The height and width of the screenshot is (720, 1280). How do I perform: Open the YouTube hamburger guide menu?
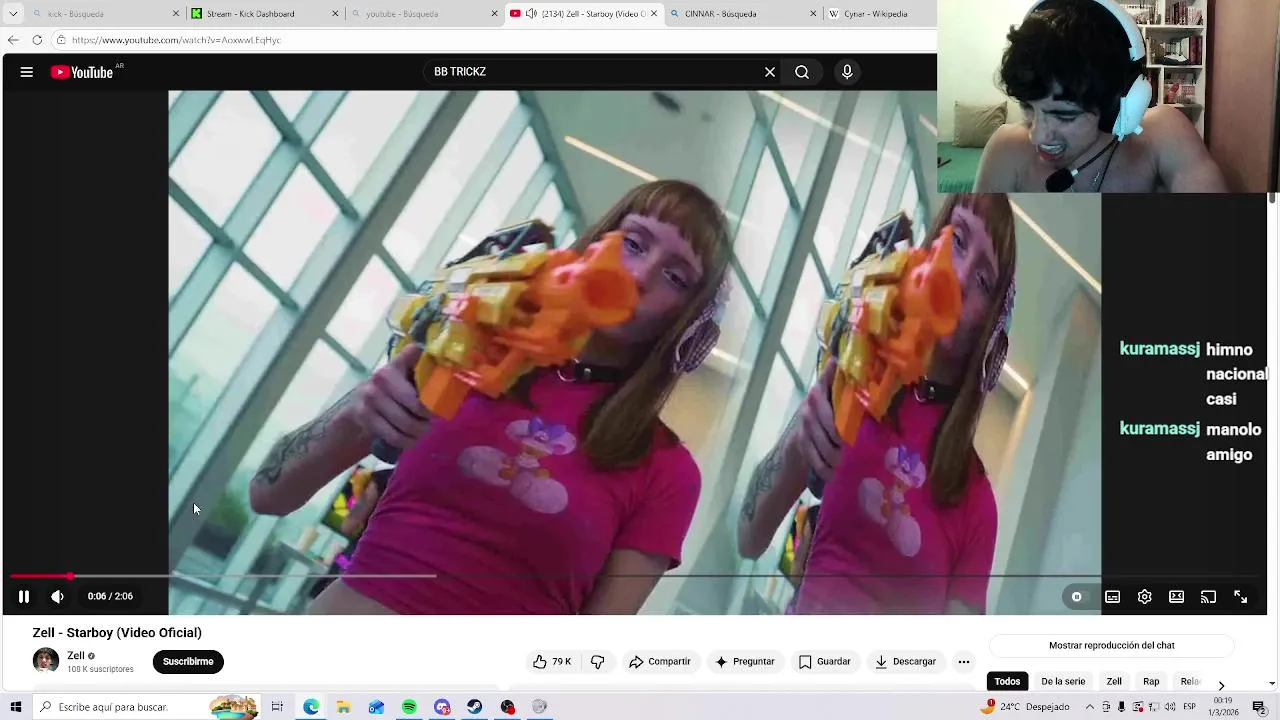(x=27, y=72)
